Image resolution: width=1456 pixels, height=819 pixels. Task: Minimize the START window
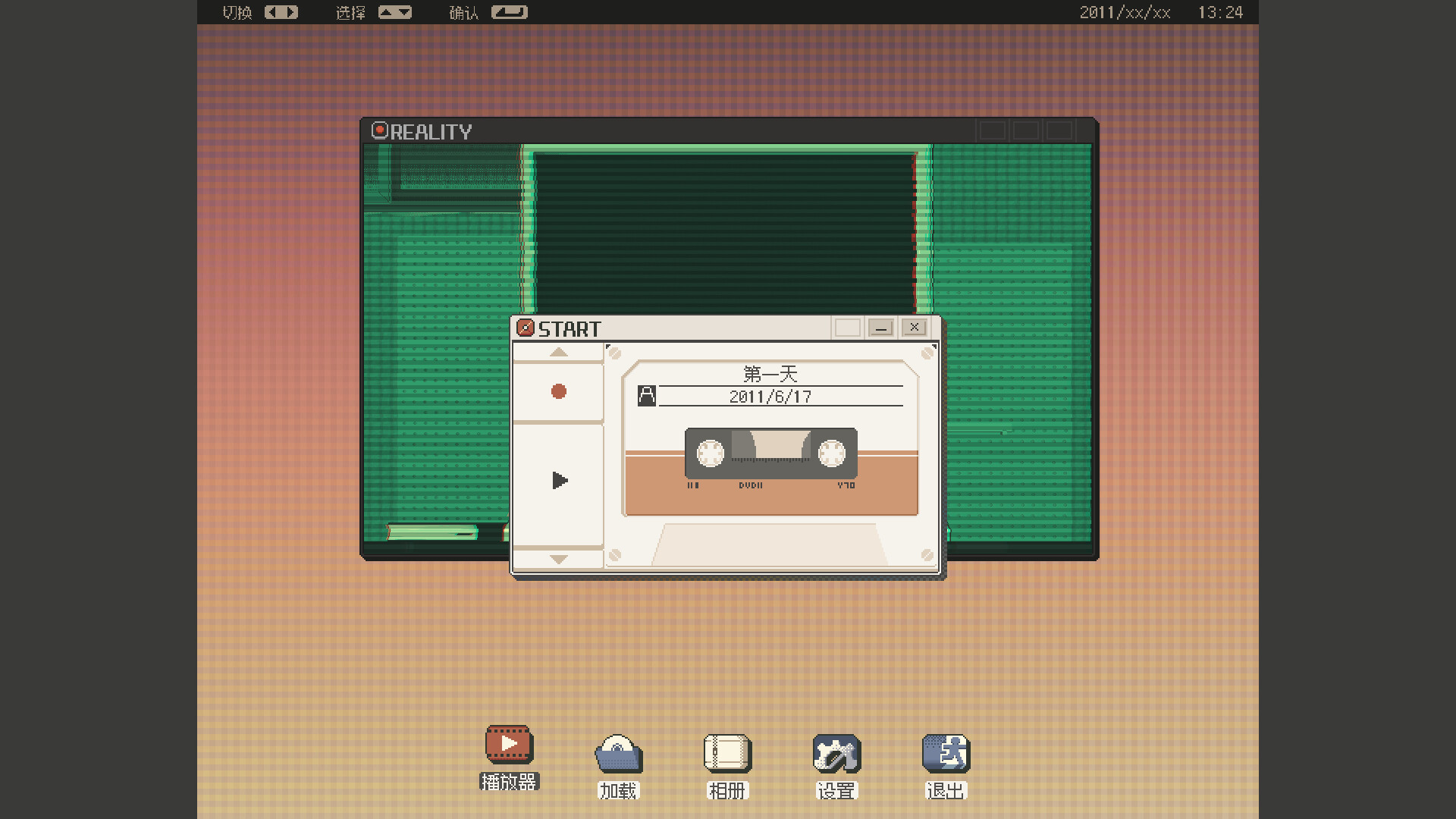pos(880,328)
